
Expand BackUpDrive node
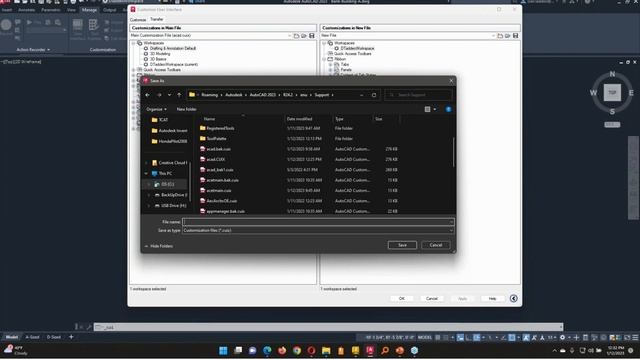coord(149,195)
